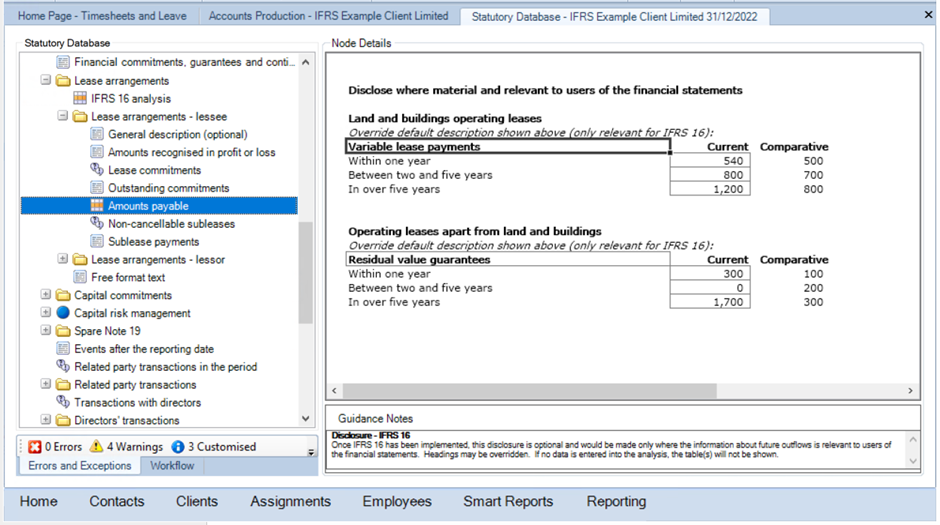
Task: Edit other leases Between two and five years 0
Action: point(710,288)
